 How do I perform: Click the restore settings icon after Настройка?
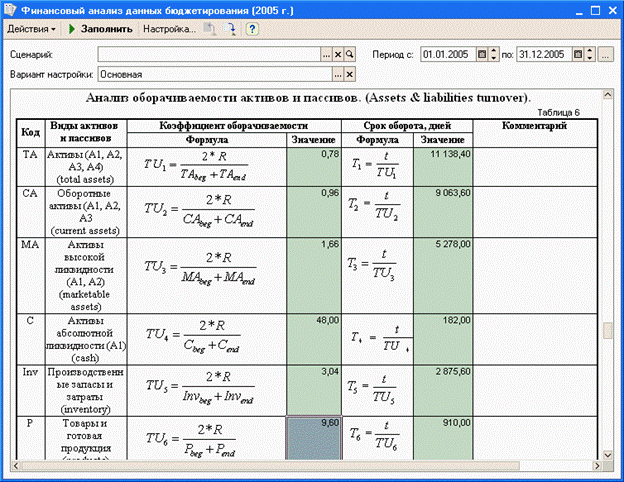click(209, 29)
